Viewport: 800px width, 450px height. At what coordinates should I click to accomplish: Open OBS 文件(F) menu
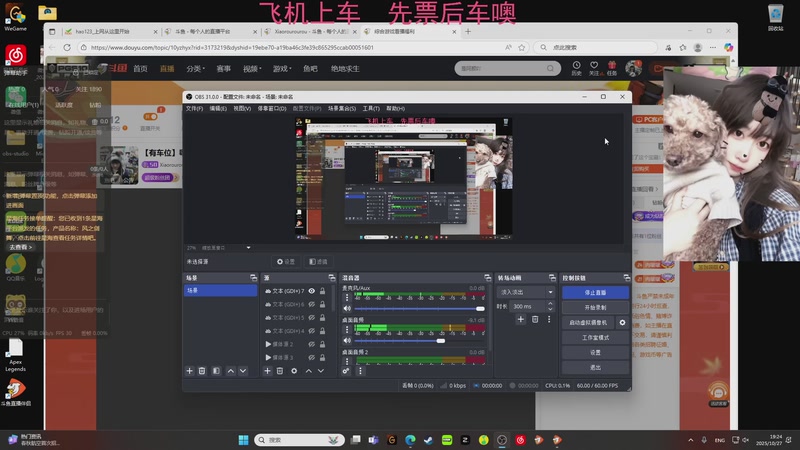(194, 108)
